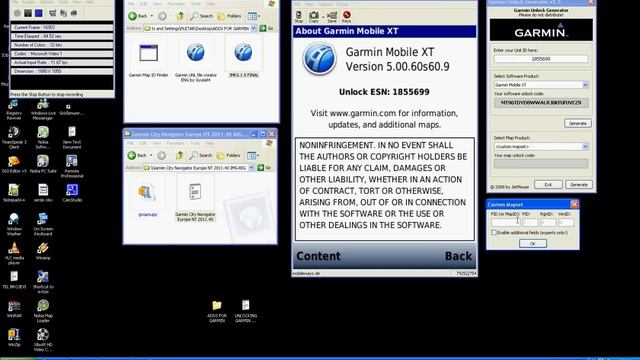The width and height of the screenshot is (640, 360).
Task: Click the Save icon in emulator toolbar
Action: tap(332, 16)
